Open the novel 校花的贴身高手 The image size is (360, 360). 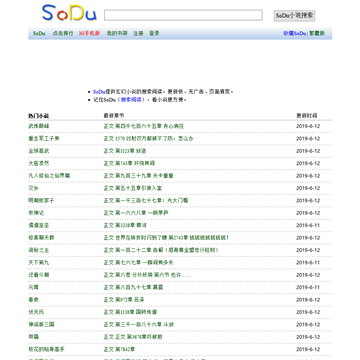(x=46, y=349)
